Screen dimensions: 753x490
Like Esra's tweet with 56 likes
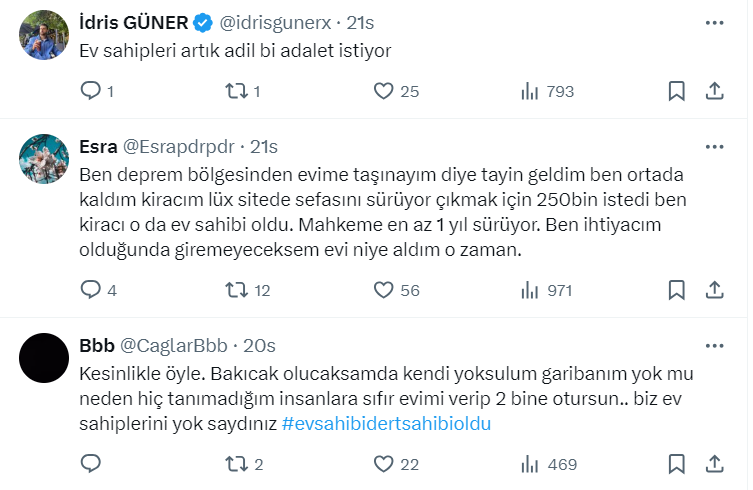tap(383, 290)
